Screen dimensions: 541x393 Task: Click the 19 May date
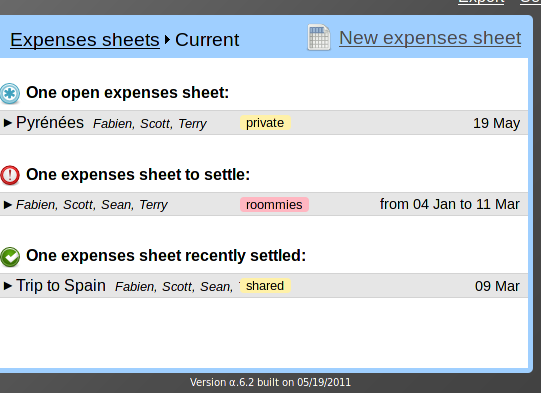496,123
